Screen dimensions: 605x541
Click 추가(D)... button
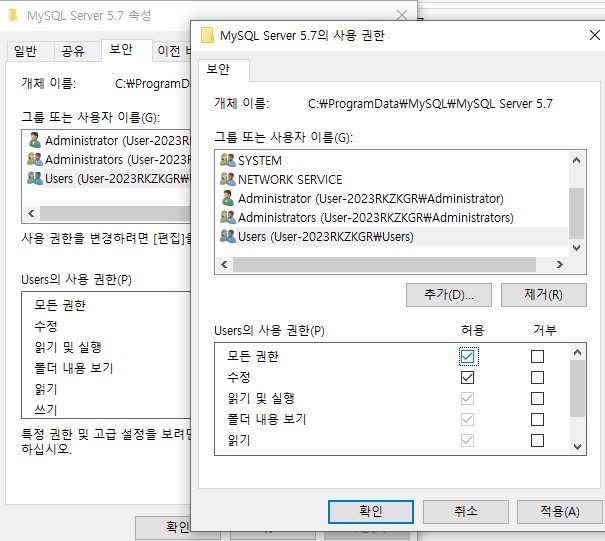tap(449, 295)
